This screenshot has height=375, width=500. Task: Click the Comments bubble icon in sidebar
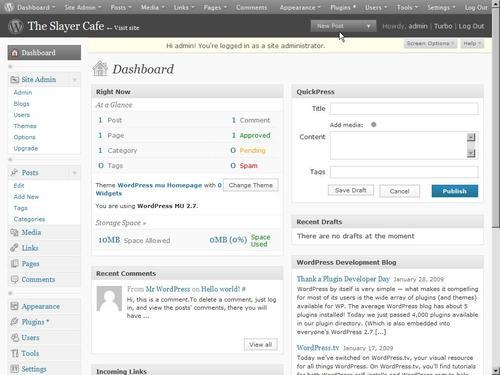(14, 279)
